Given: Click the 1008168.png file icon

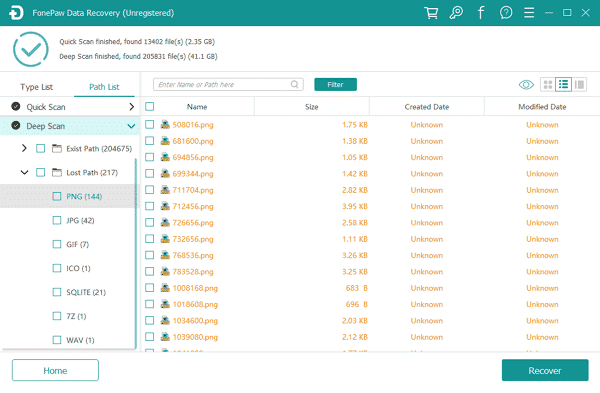Looking at the screenshot, I should [165, 288].
